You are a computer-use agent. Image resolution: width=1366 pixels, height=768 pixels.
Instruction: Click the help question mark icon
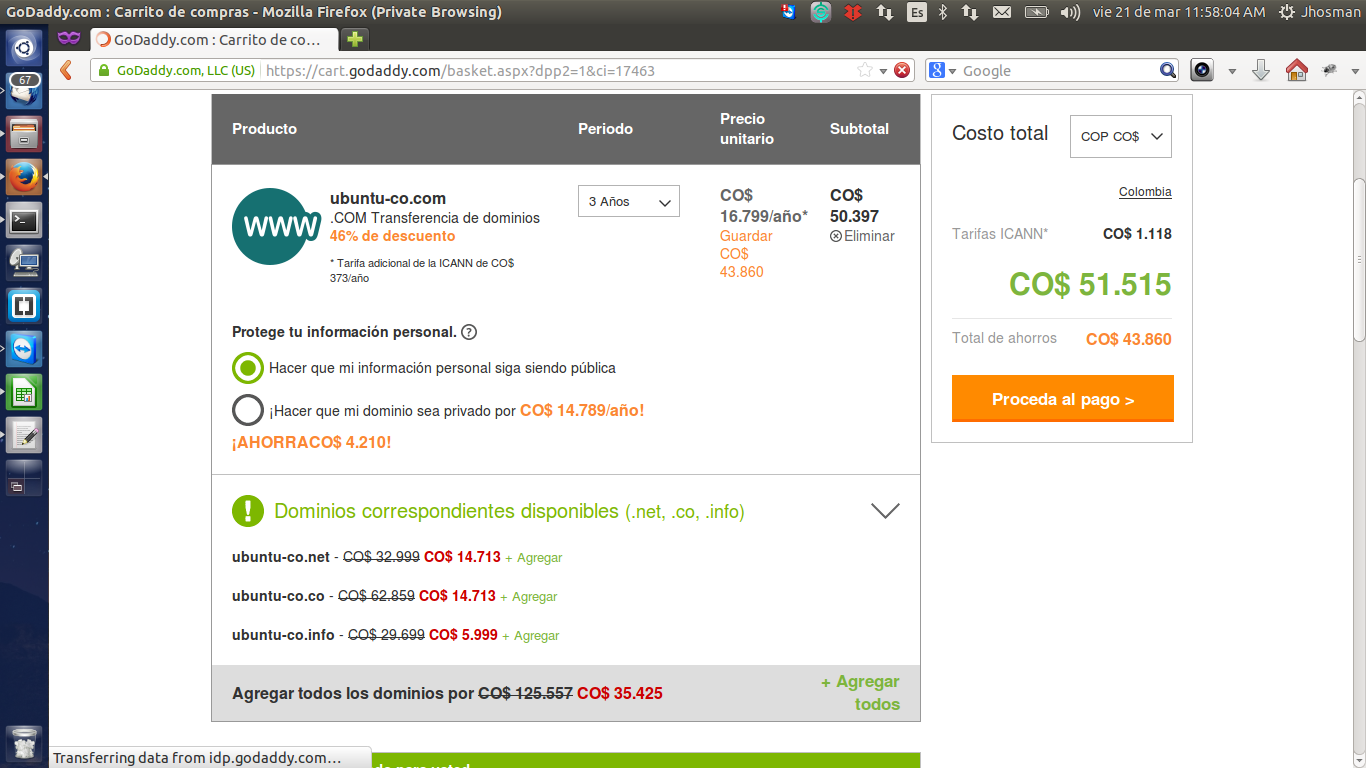(x=469, y=332)
